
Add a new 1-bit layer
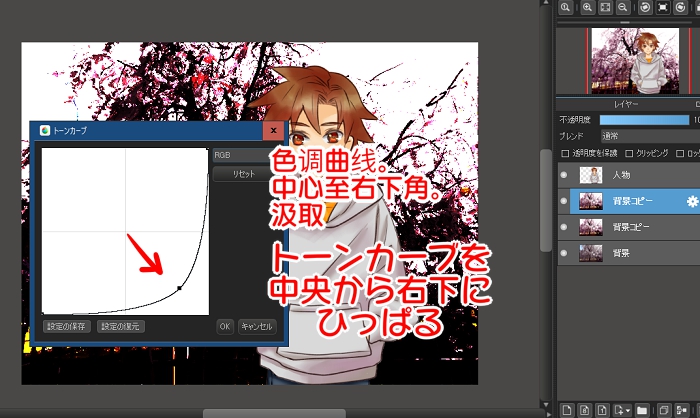pos(602,410)
